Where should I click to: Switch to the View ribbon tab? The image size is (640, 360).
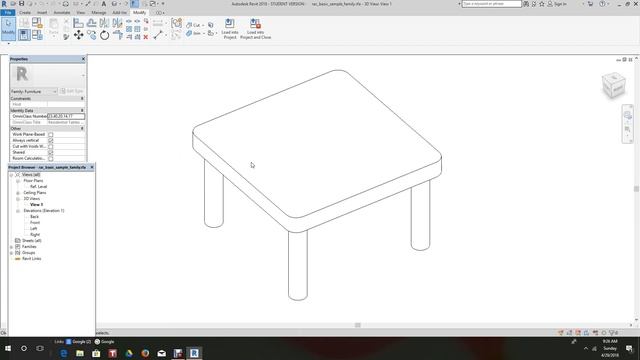81,13
